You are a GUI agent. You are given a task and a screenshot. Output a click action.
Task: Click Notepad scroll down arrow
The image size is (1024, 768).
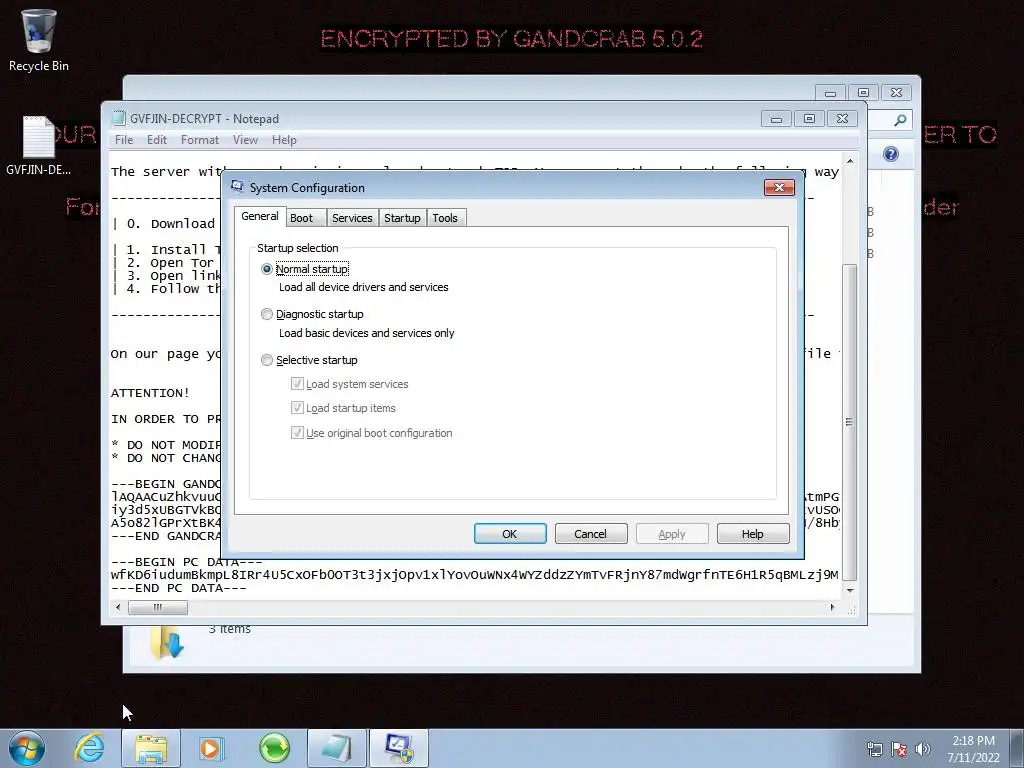(850, 590)
